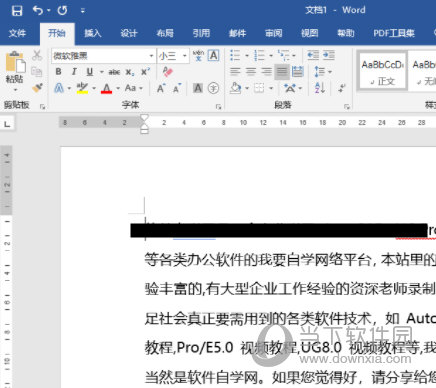This screenshot has width=436, height=388.
Task: Toggle bold formatting
Action: [x=59, y=71]
